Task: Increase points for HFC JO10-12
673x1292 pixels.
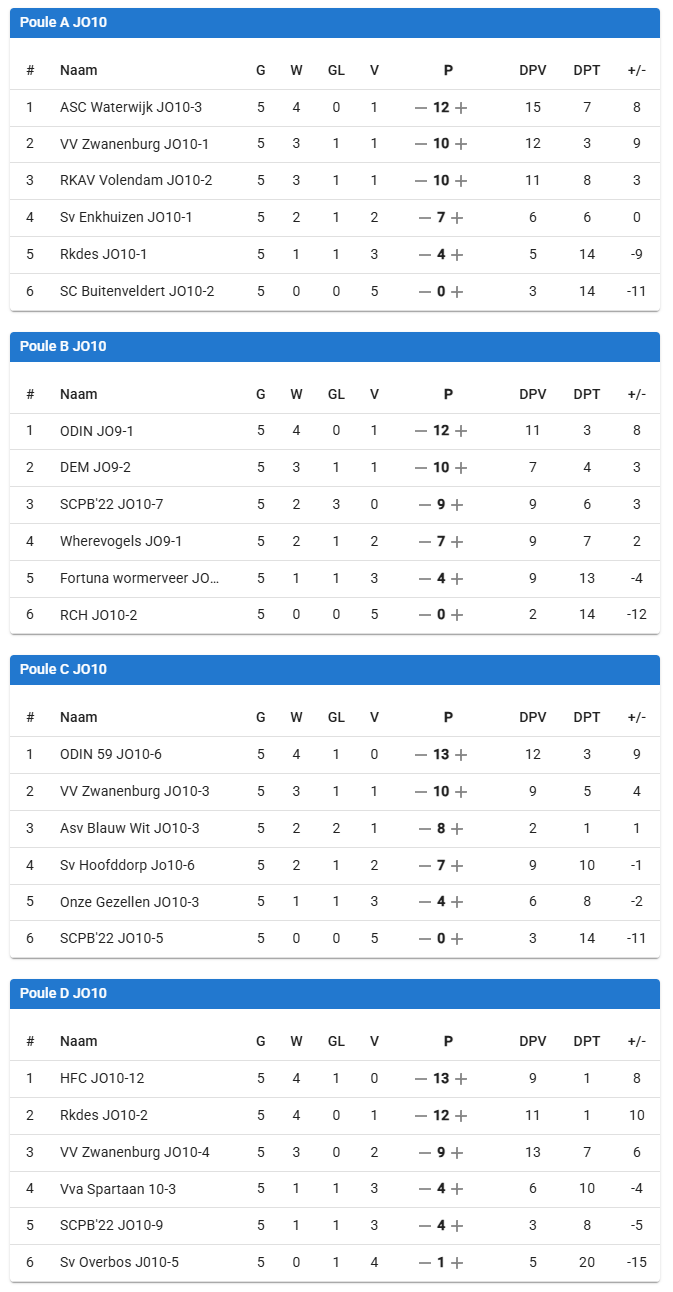Action: click(461, 1079)
